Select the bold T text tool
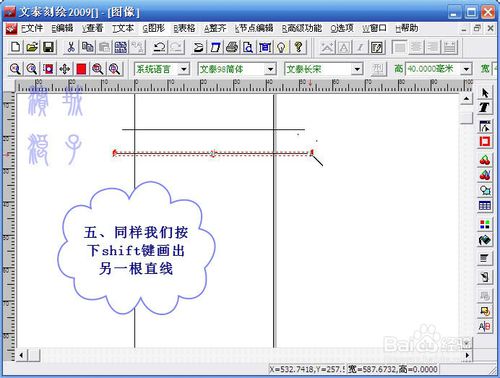Viewport: 500px width, 378px height. (x=485, y=107)
